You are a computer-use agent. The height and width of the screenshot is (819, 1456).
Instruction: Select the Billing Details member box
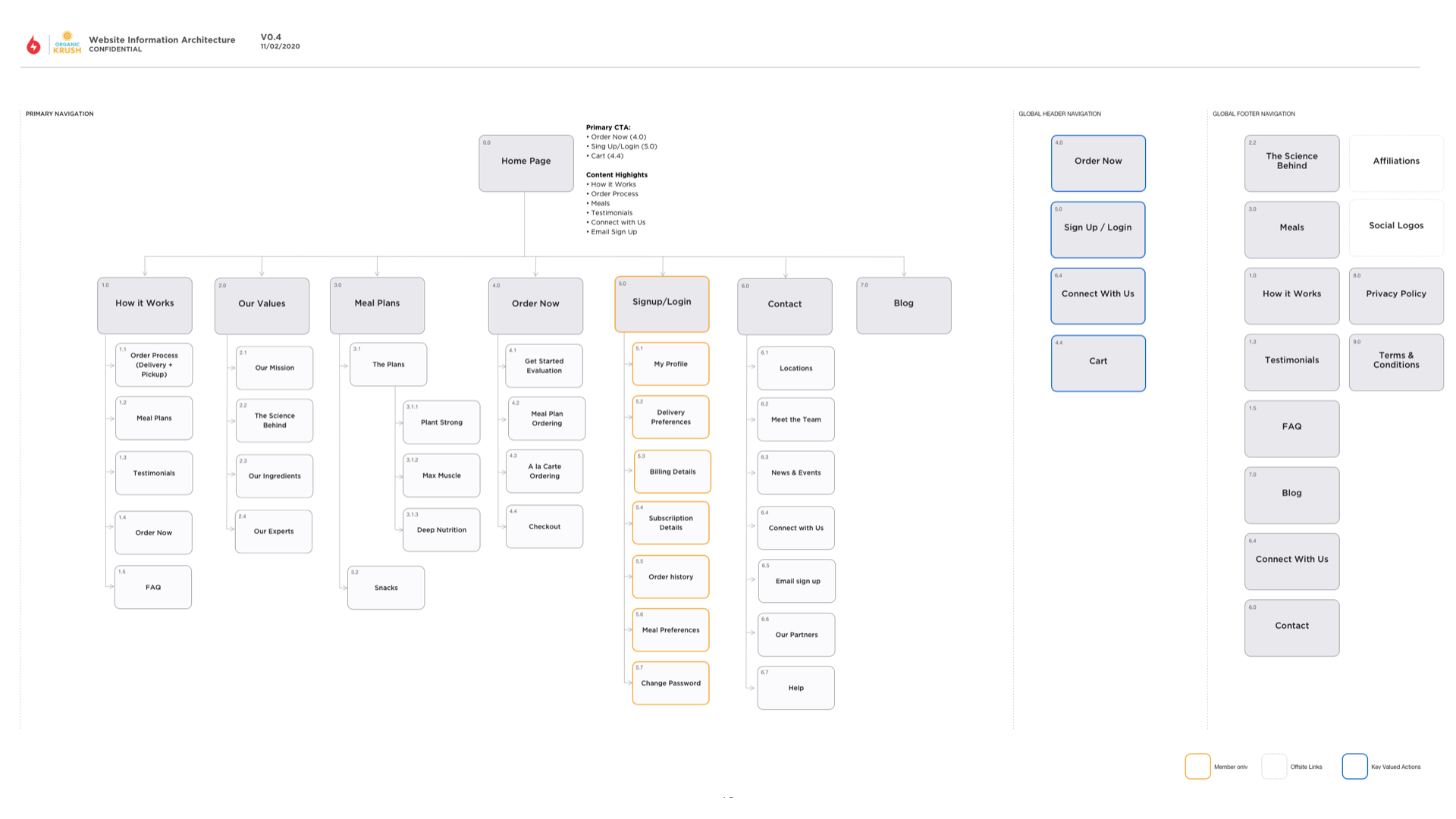click(672, 472)
